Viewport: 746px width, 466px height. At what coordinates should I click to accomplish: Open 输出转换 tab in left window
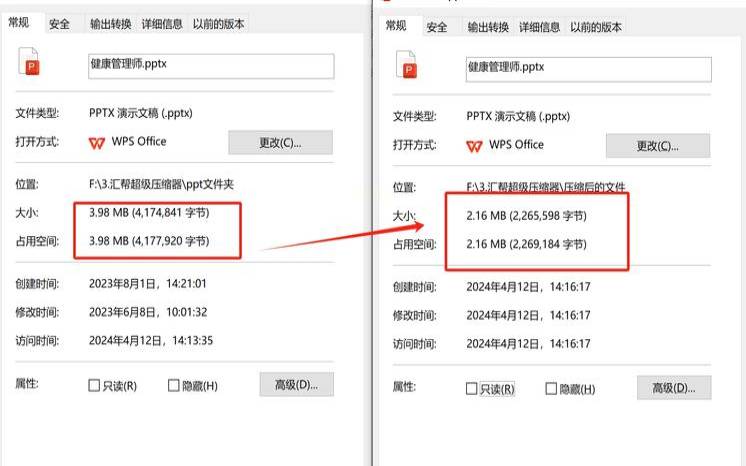111,24
